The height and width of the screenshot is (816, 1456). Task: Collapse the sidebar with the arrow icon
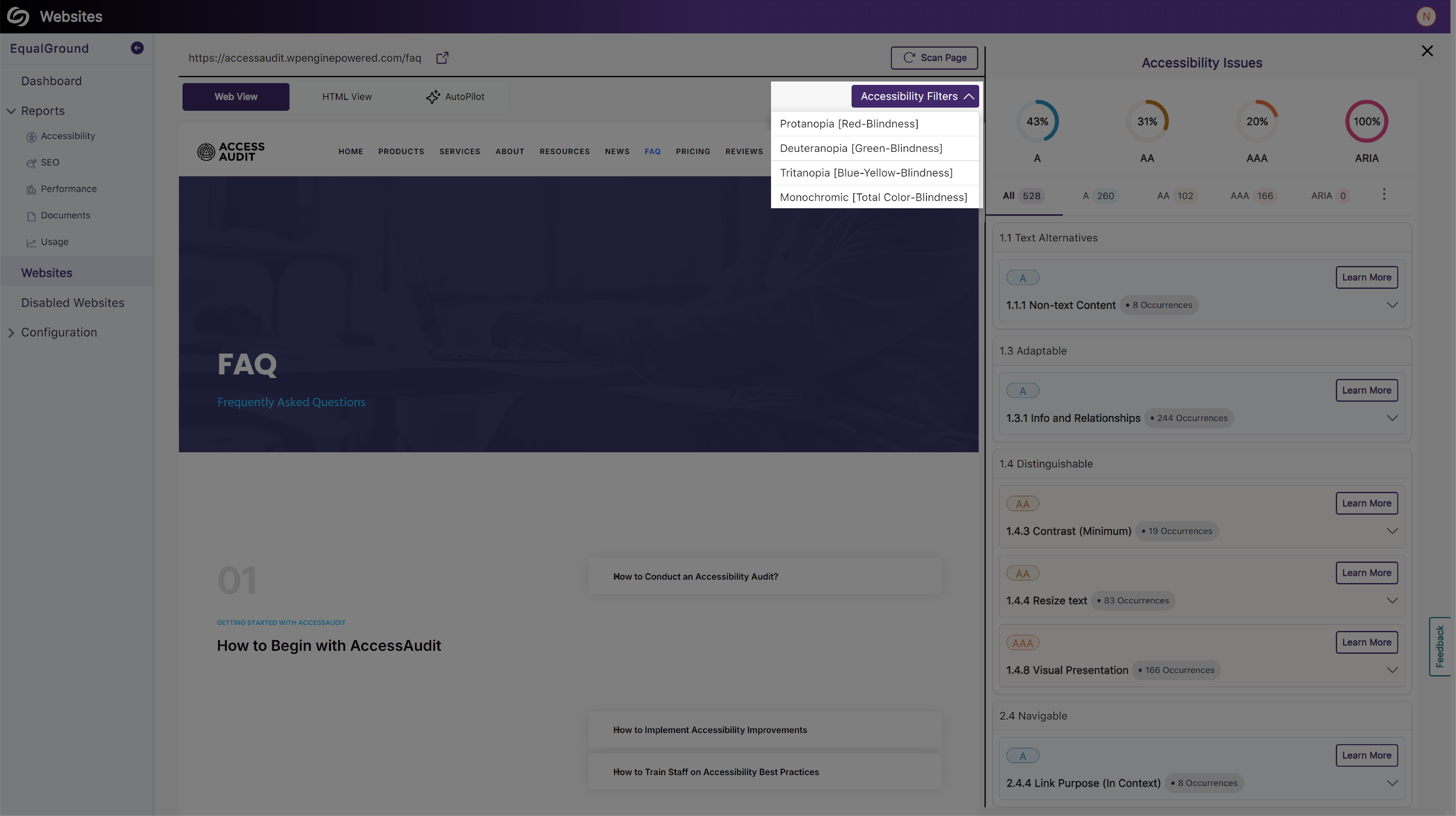137,48
